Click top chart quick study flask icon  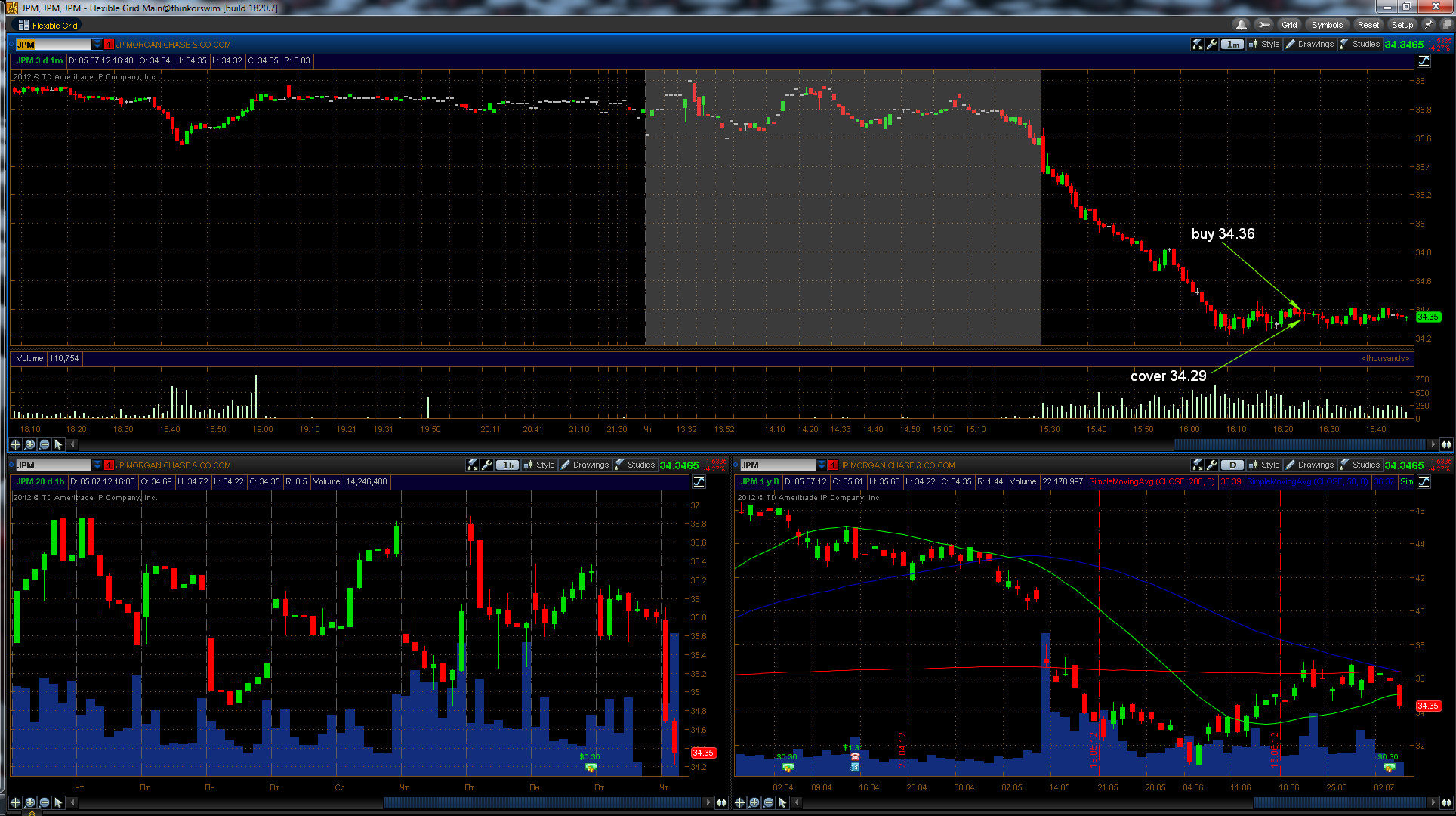click(x=1197, y=45)
